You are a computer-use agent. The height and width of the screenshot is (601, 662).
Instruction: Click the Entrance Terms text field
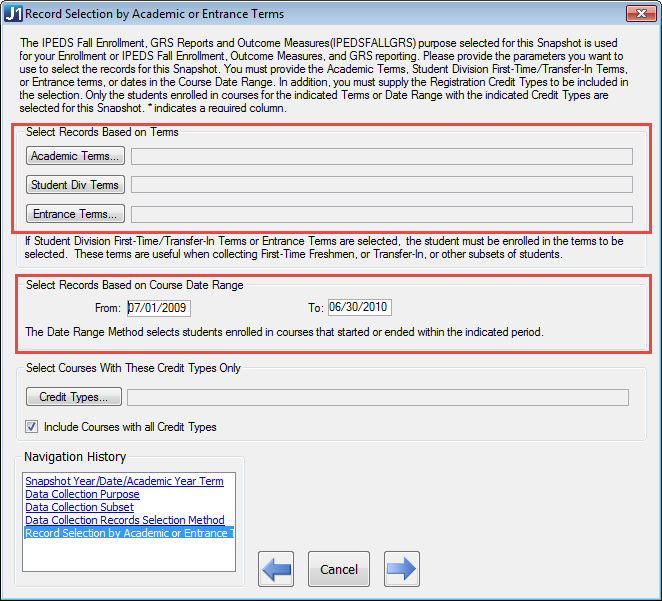(382, 214)
